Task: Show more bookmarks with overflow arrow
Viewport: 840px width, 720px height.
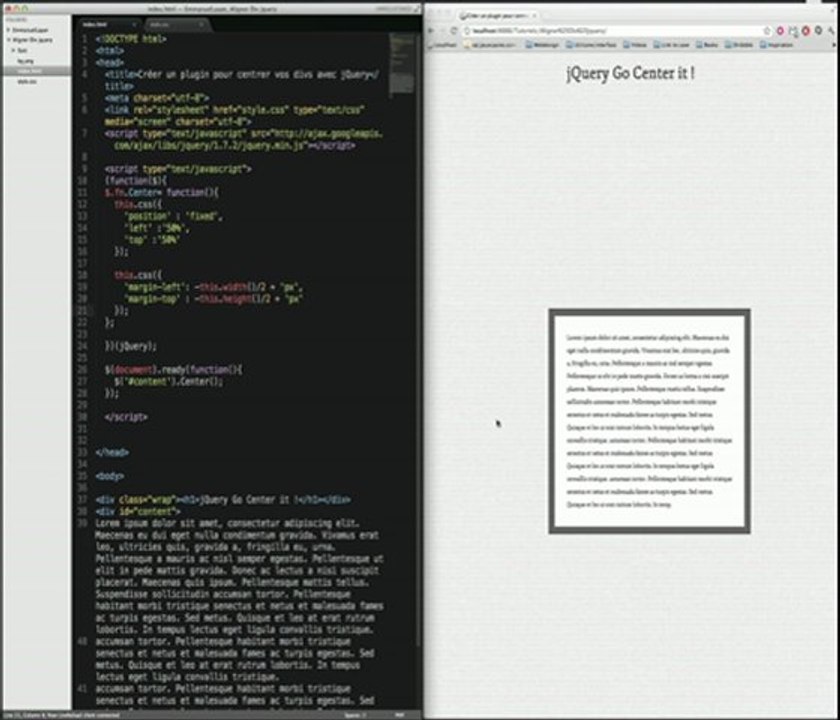Action: (x=834, y=45)
